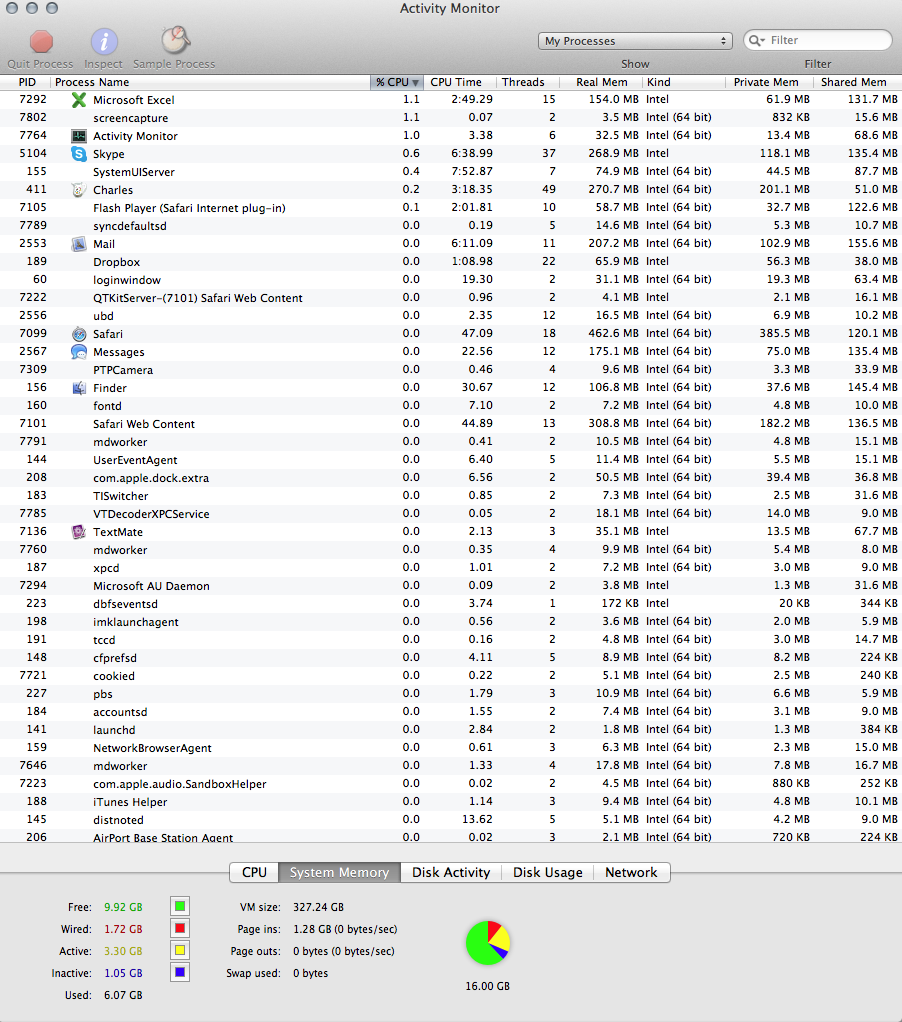Sort by the PID column header
The width and height of the screenshot is (902, 1022).
coord(27,82)
